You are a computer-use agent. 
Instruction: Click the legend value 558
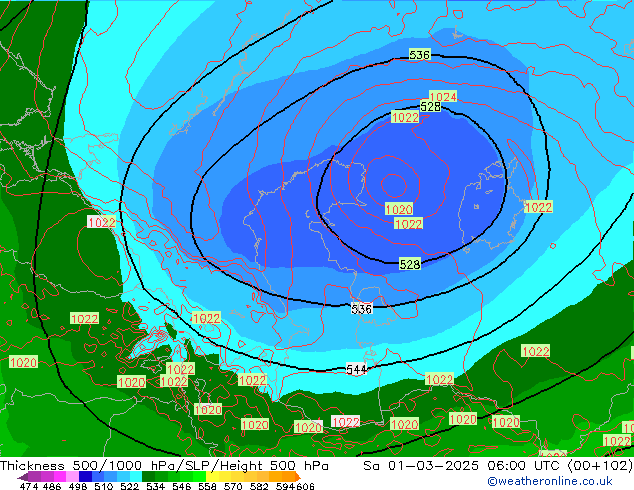(207, 486)
